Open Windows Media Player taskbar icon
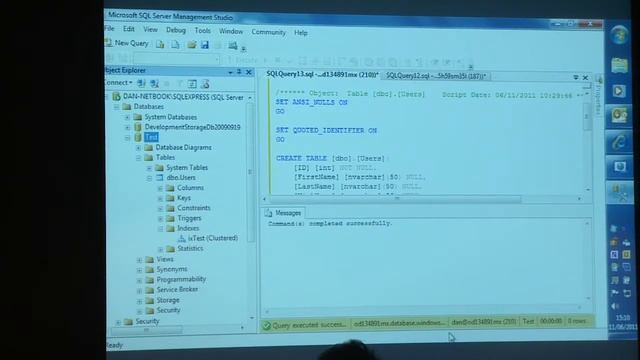Screen dimensions: 640x360 618,91
